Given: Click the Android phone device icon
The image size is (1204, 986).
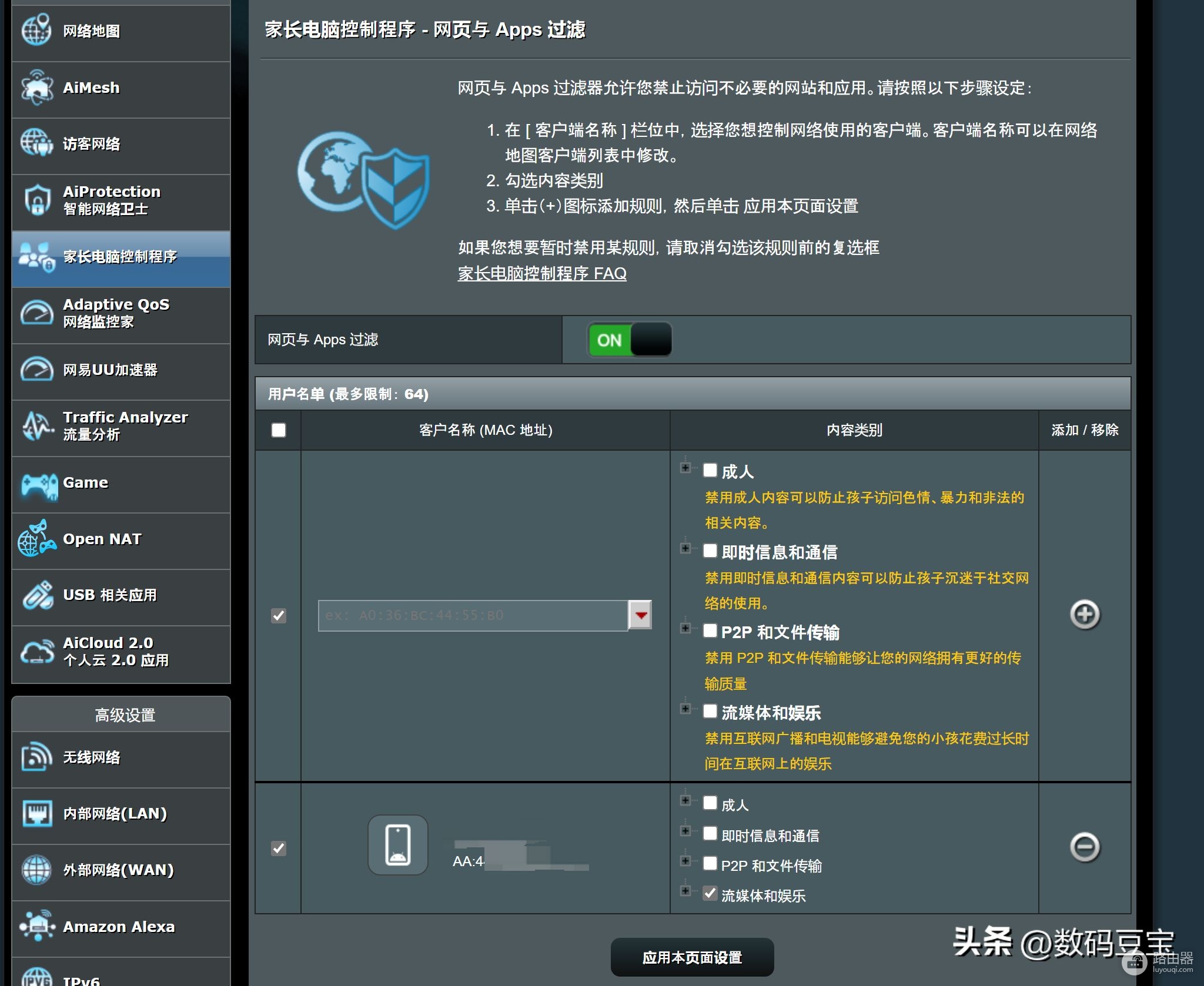Looking at the screenshot, I should [398, 845].
